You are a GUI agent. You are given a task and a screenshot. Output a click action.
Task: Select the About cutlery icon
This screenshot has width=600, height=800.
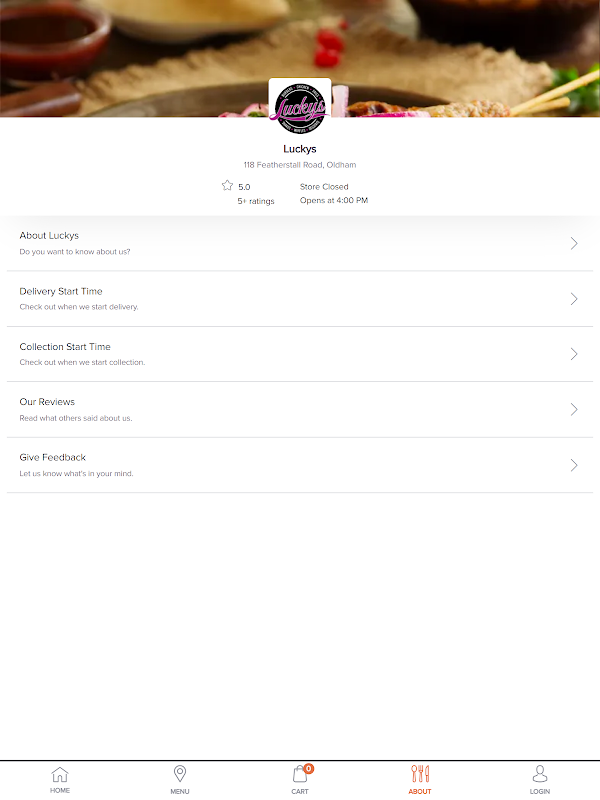tap(420, 774)
